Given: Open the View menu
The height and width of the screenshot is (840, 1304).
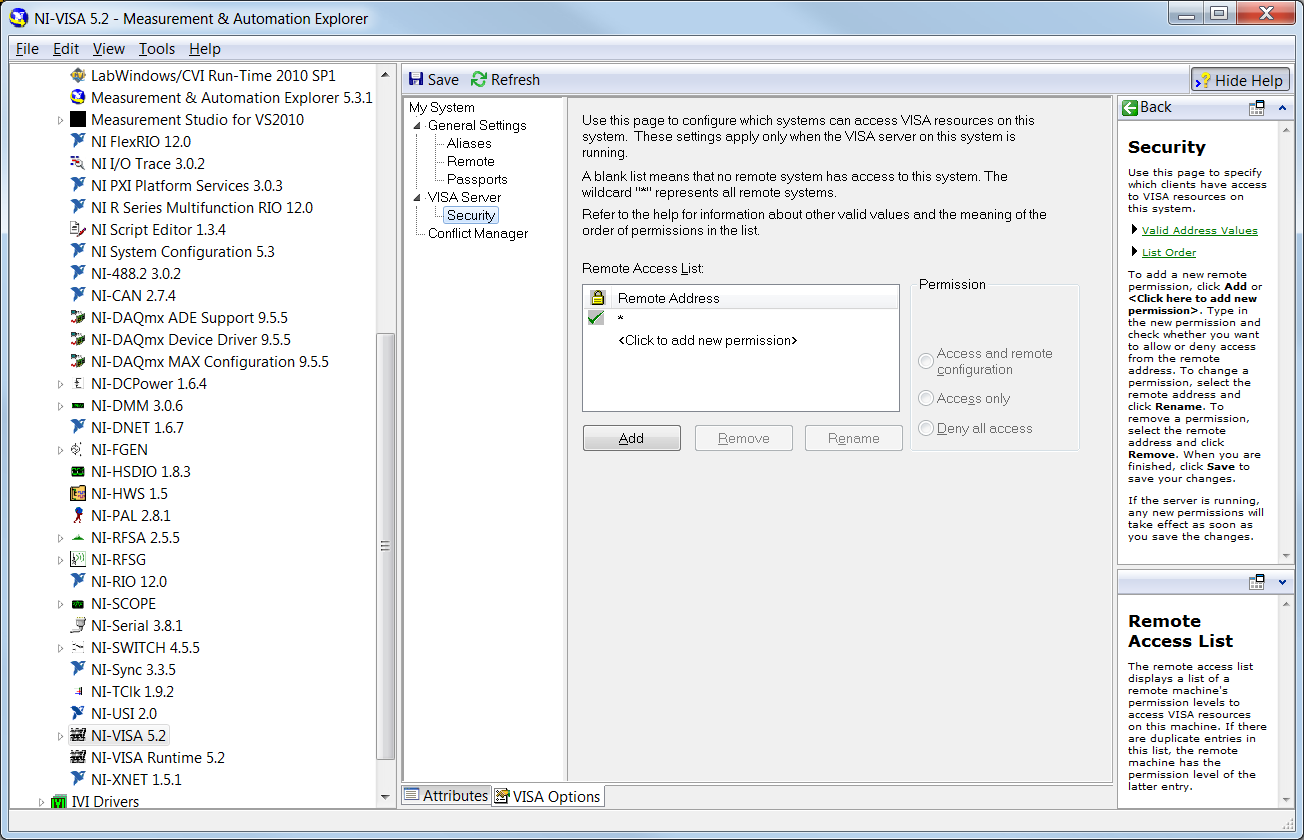Looking at the screenshot, I should (109, 48).
